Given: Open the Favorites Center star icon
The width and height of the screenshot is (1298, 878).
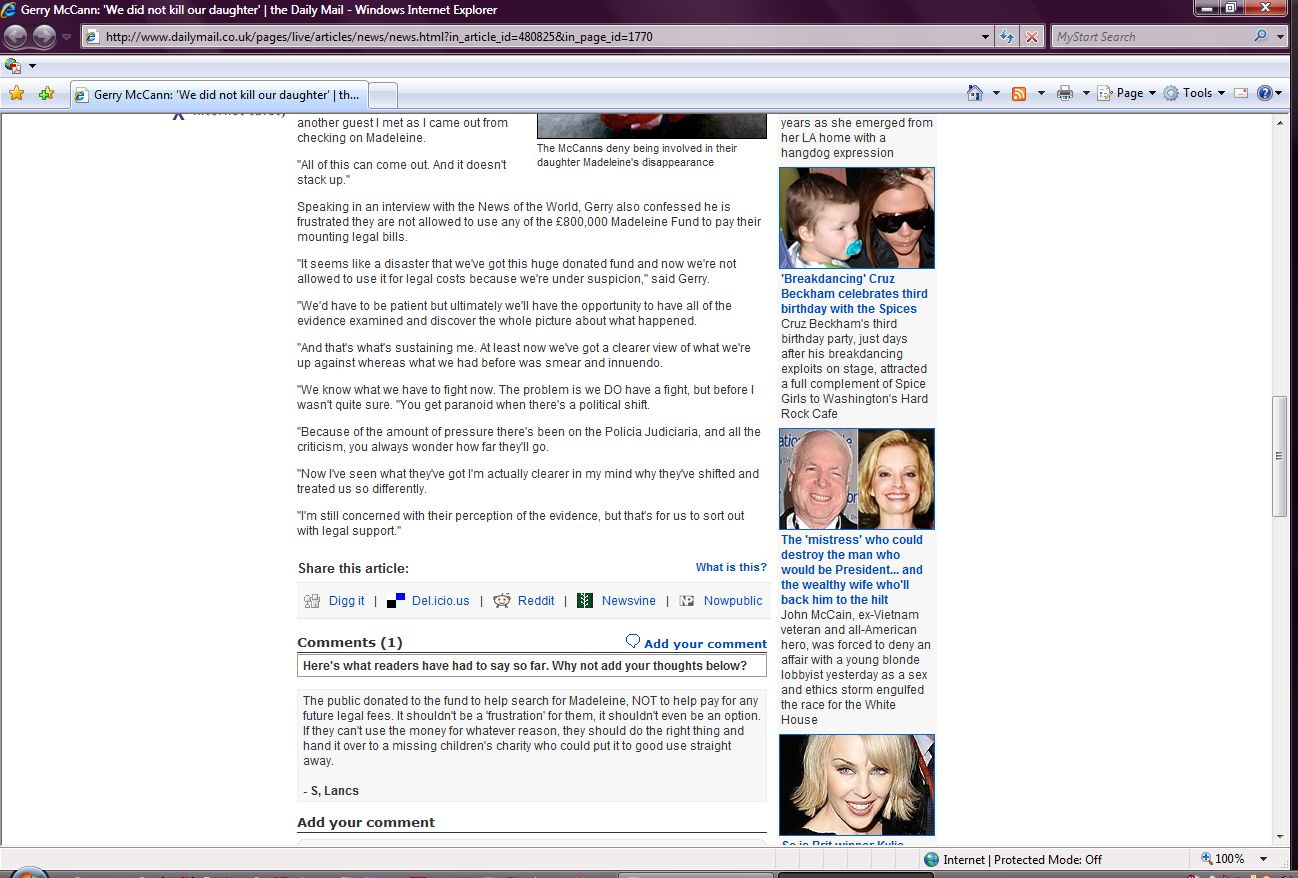Looking at the screenshot, I should 16,93.
